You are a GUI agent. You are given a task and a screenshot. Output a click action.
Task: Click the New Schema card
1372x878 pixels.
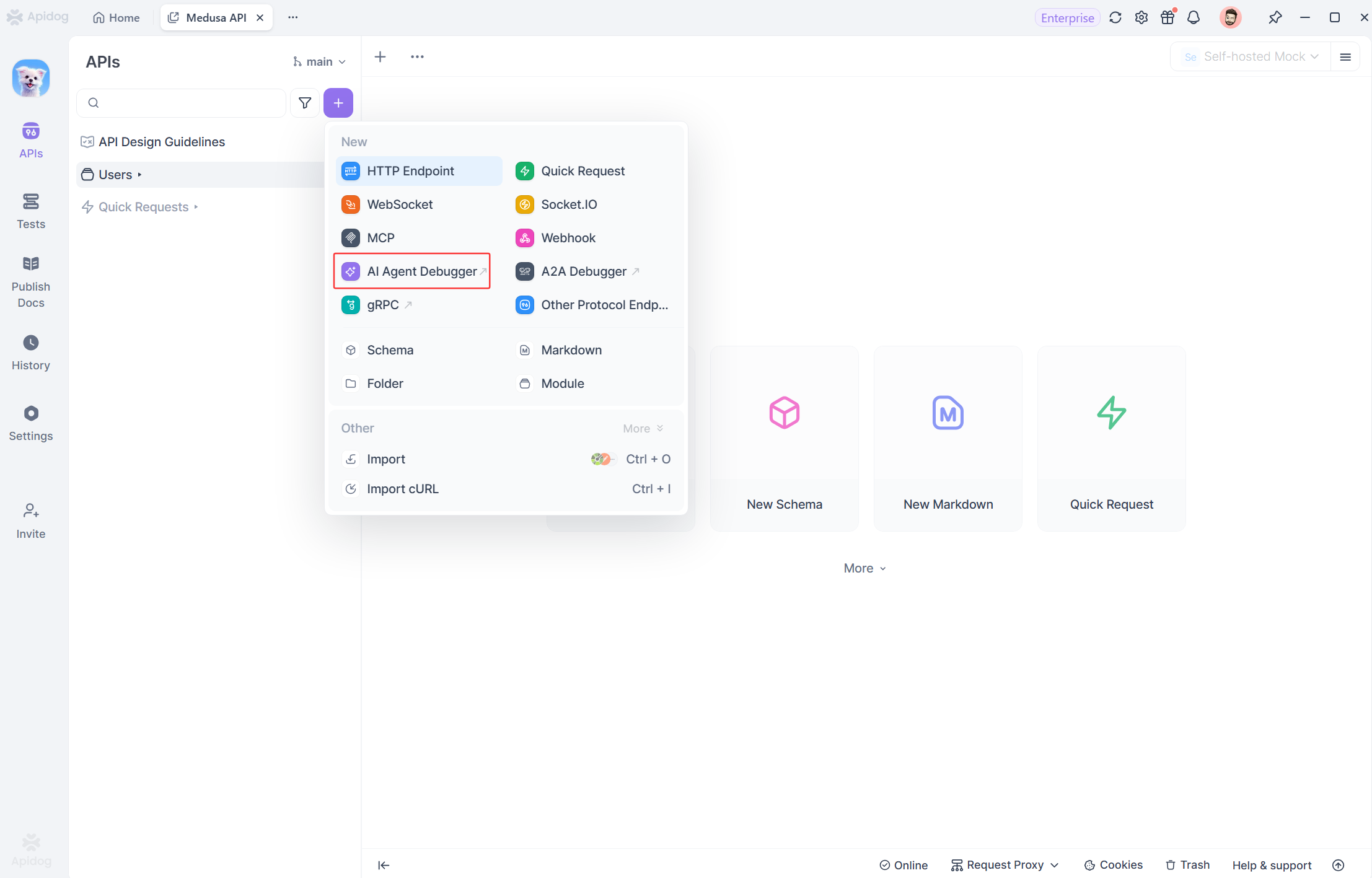coord(784,439)
